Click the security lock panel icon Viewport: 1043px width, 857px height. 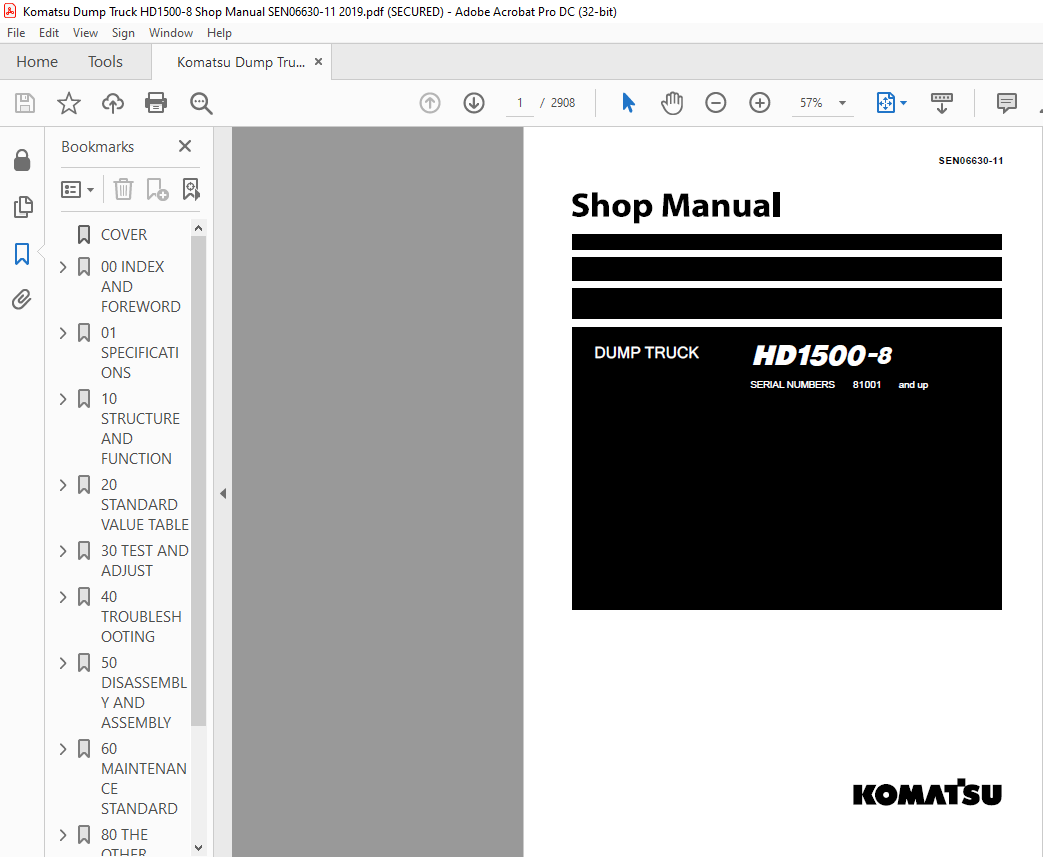pos(22,160)
